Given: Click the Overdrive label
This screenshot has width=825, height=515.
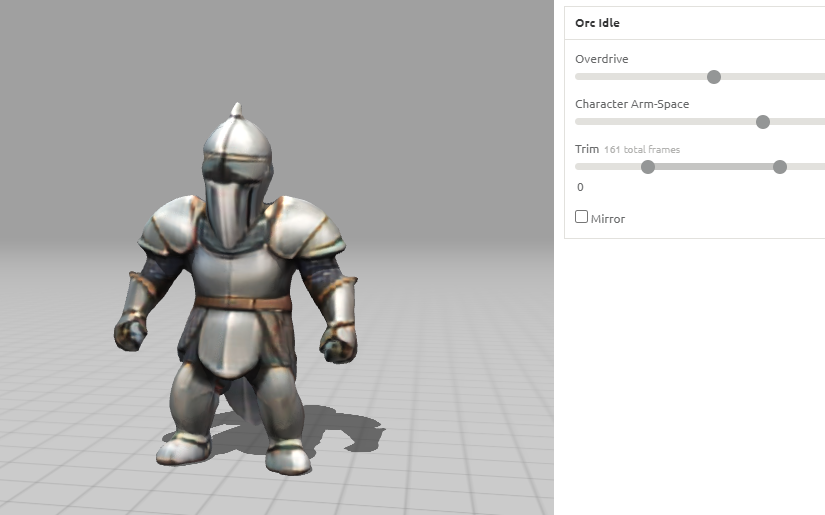Looking at the screenshot, I should pos(601,59).
